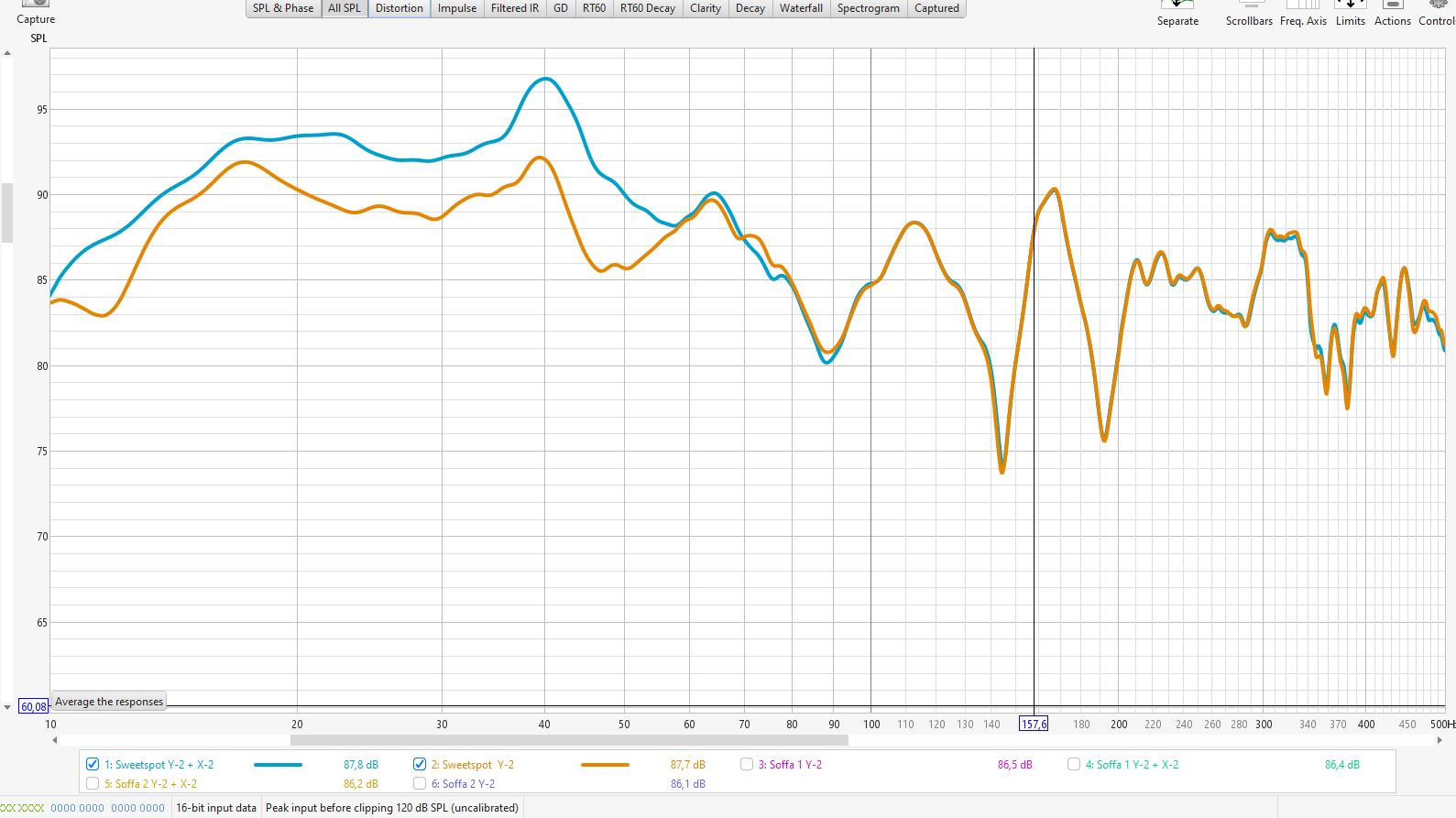The image size is (1456, 818).
Task: Enable trace 3 Soffa 1 Y-2
Action: (747, 764)
